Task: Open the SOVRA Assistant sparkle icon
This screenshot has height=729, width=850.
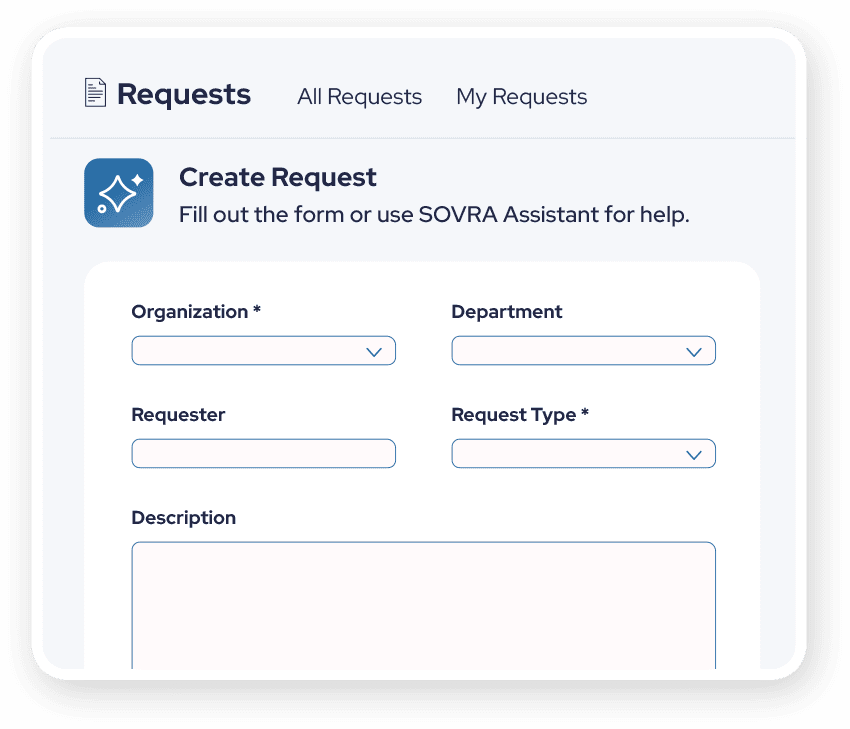Action: point(119,193)
